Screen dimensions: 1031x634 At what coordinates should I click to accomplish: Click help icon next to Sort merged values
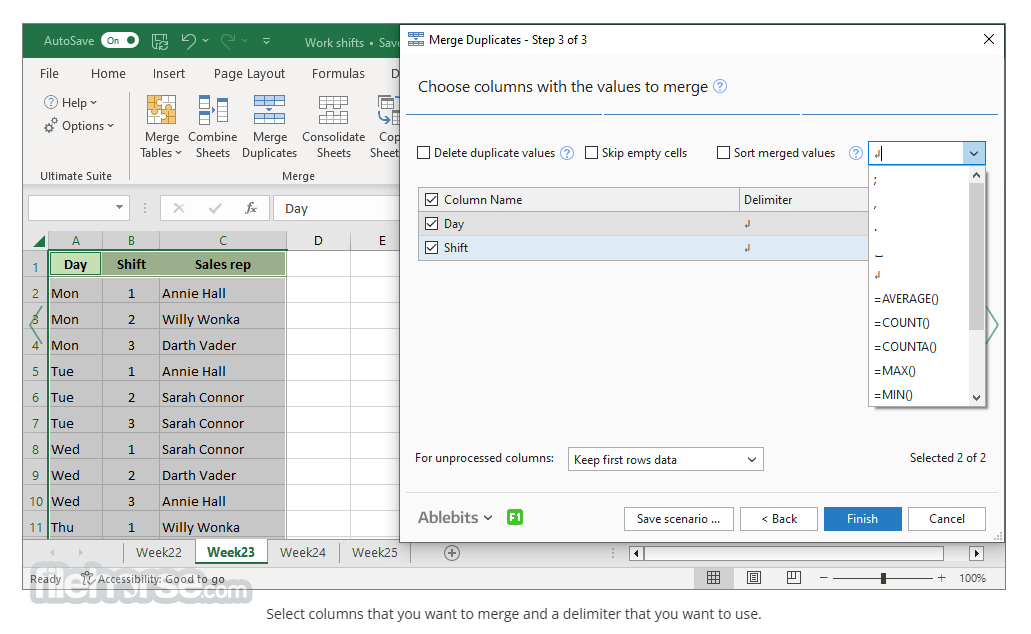(855, 153)
